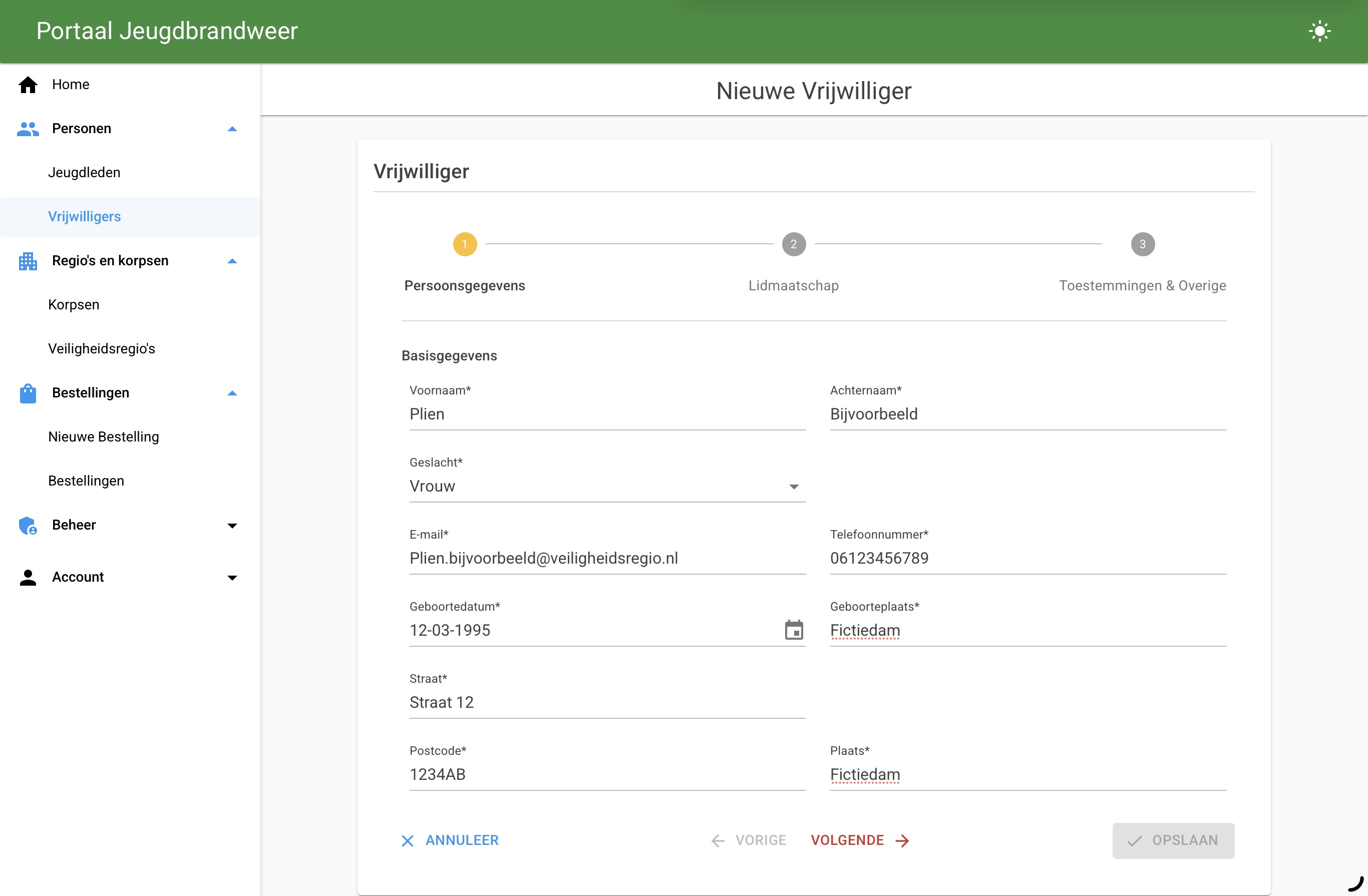Image resolution: width=1368 pixels, height=896 pixels.
Task: Click the Personen people icon
Action: (28, 129)
